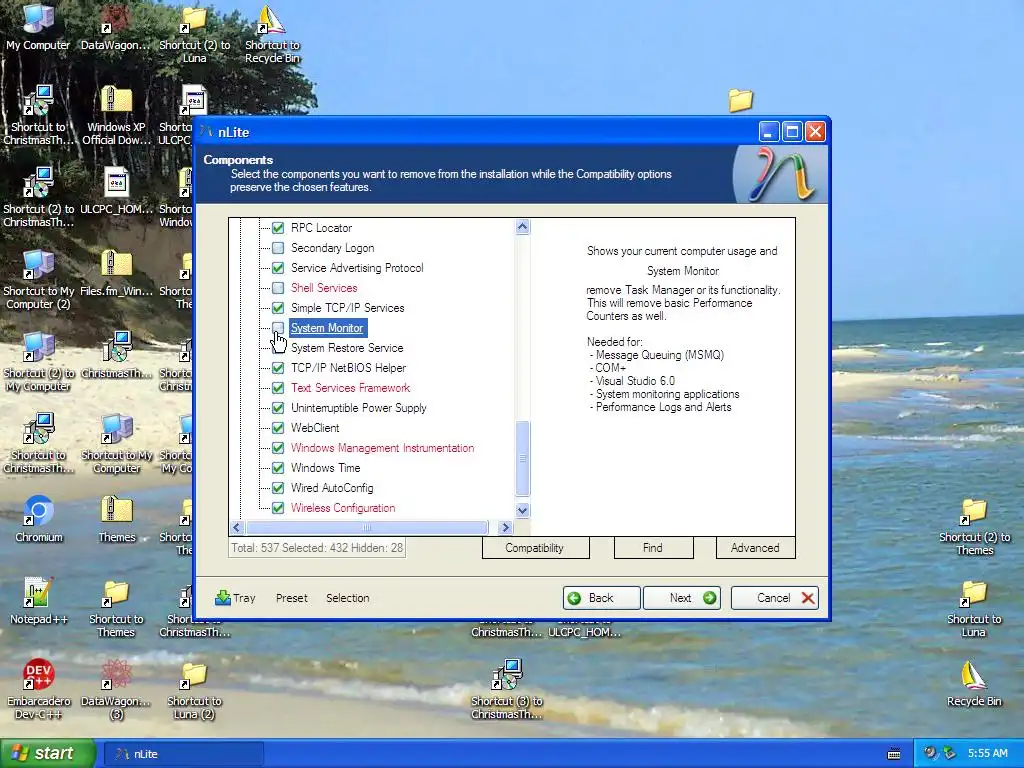Uncheck Wireless Configuration checkbox
The image size is (1024, 768).
pos(278,508)
